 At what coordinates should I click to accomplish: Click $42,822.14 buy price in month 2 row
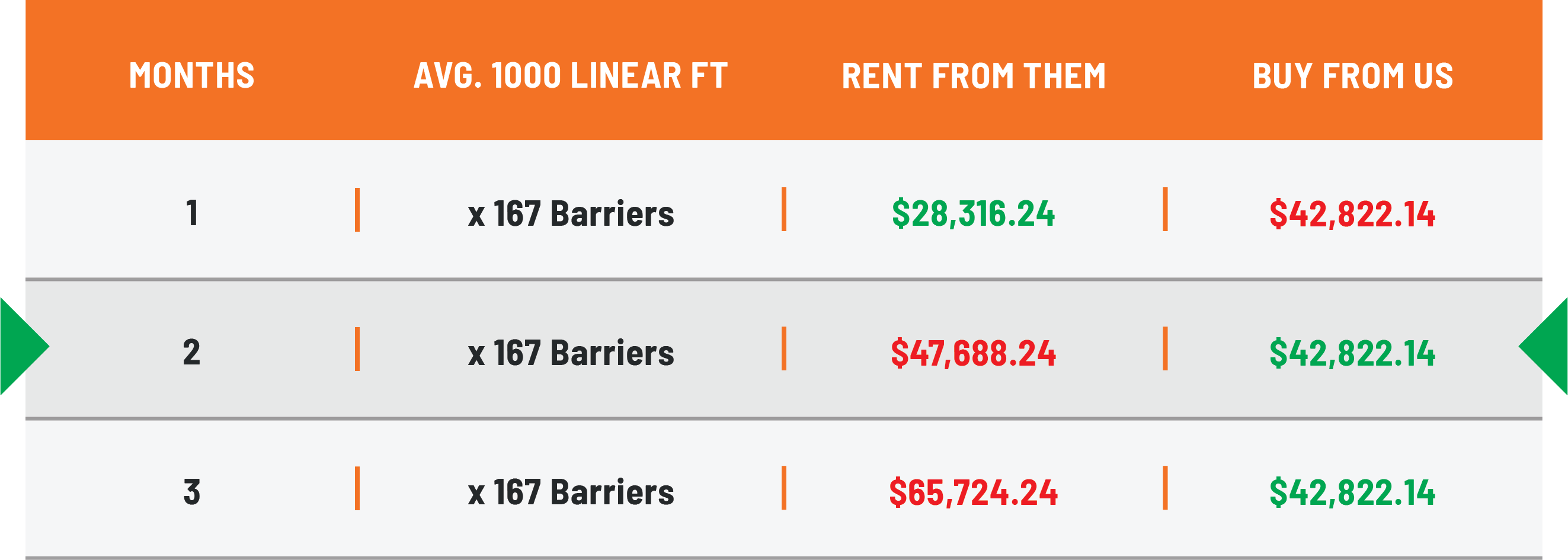coord(1352,353)
